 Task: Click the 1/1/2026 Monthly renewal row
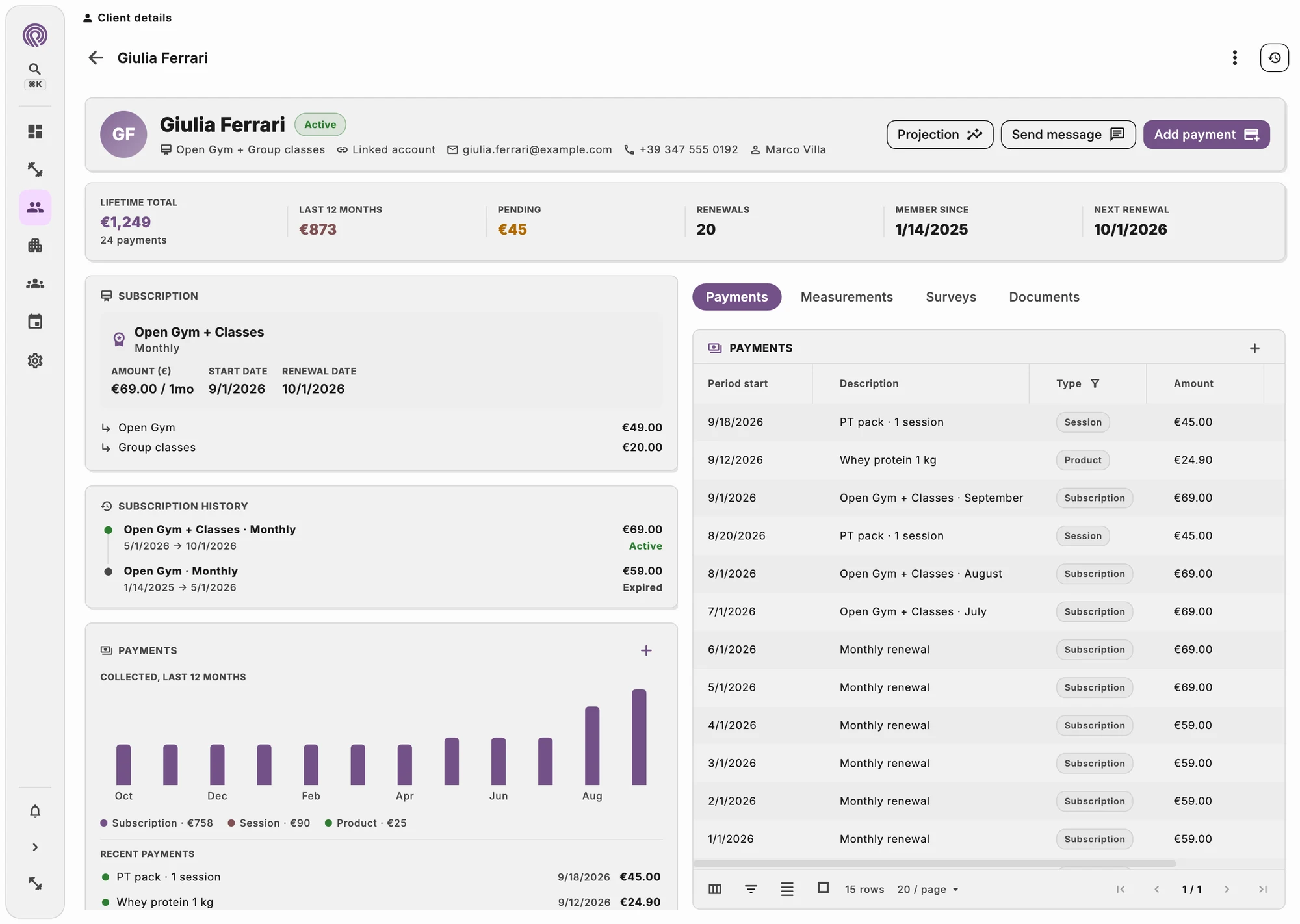coord(989,839)
